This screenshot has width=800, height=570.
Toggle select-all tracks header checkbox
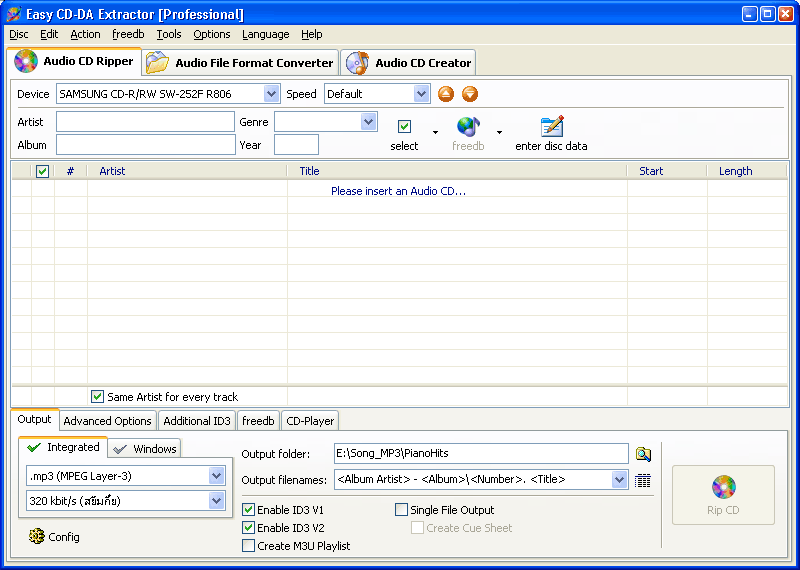[42, 171]
